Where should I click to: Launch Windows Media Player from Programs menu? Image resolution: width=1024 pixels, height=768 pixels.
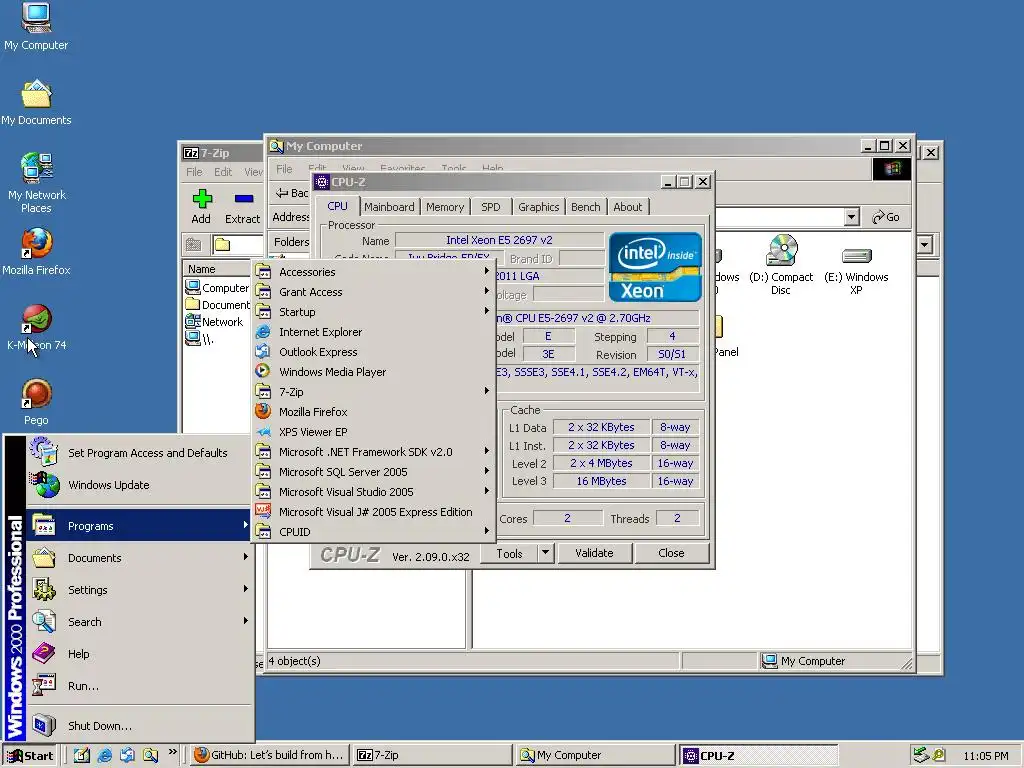coord(374,372)
